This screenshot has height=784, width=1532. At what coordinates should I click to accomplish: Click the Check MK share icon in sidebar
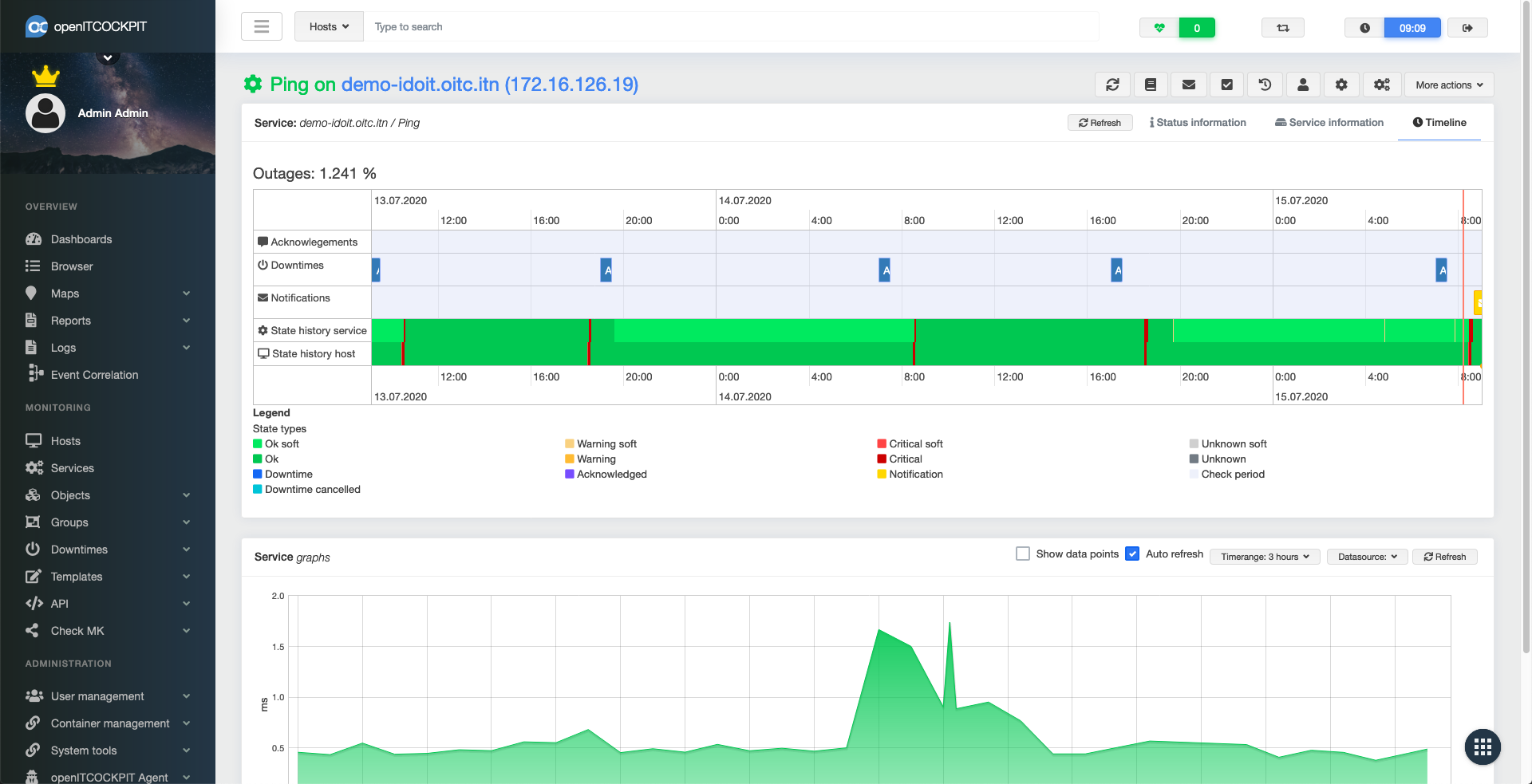pyautogui.click(x=32, y=630)
